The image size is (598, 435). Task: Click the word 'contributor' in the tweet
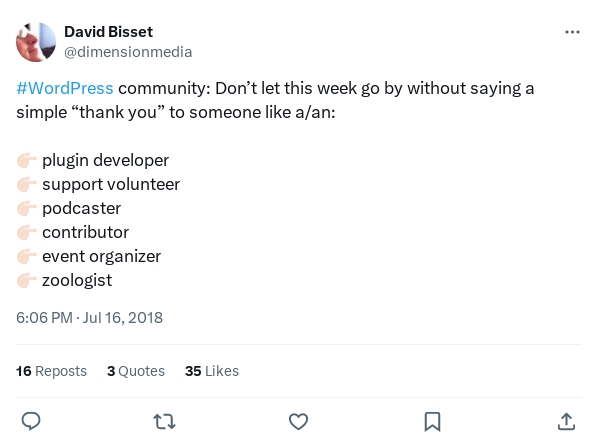pos(85,232)
